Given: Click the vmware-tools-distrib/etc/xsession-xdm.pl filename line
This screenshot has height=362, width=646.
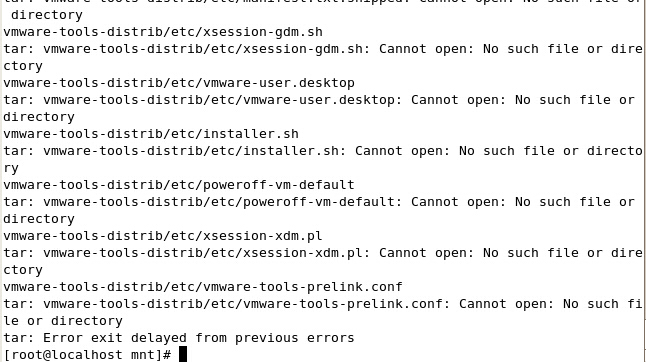Looking at the screenshot, I should click(163, 236).
